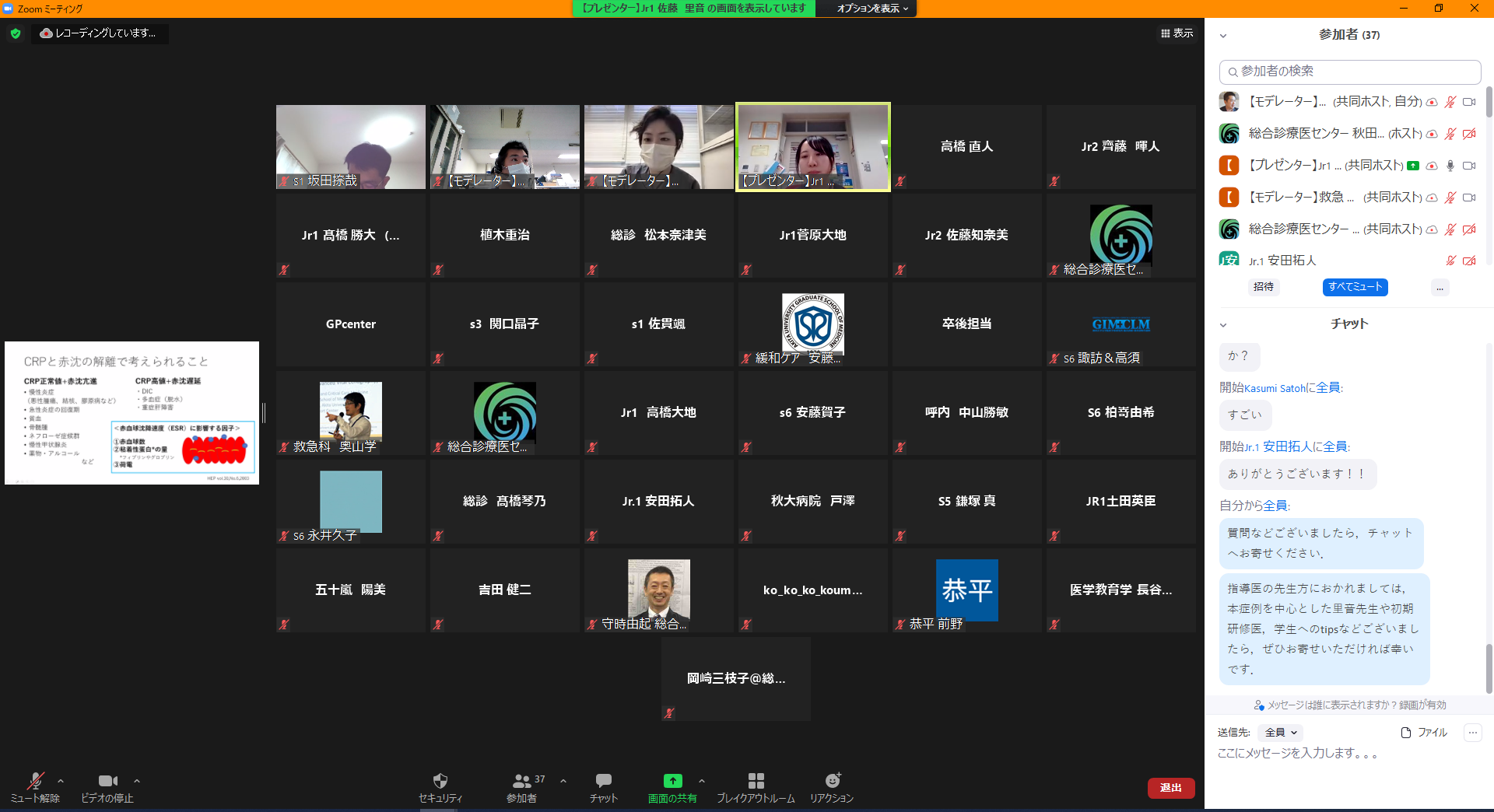Click the green Share Screen icon
Screen dimensions: 1494x812
[672, 781]
